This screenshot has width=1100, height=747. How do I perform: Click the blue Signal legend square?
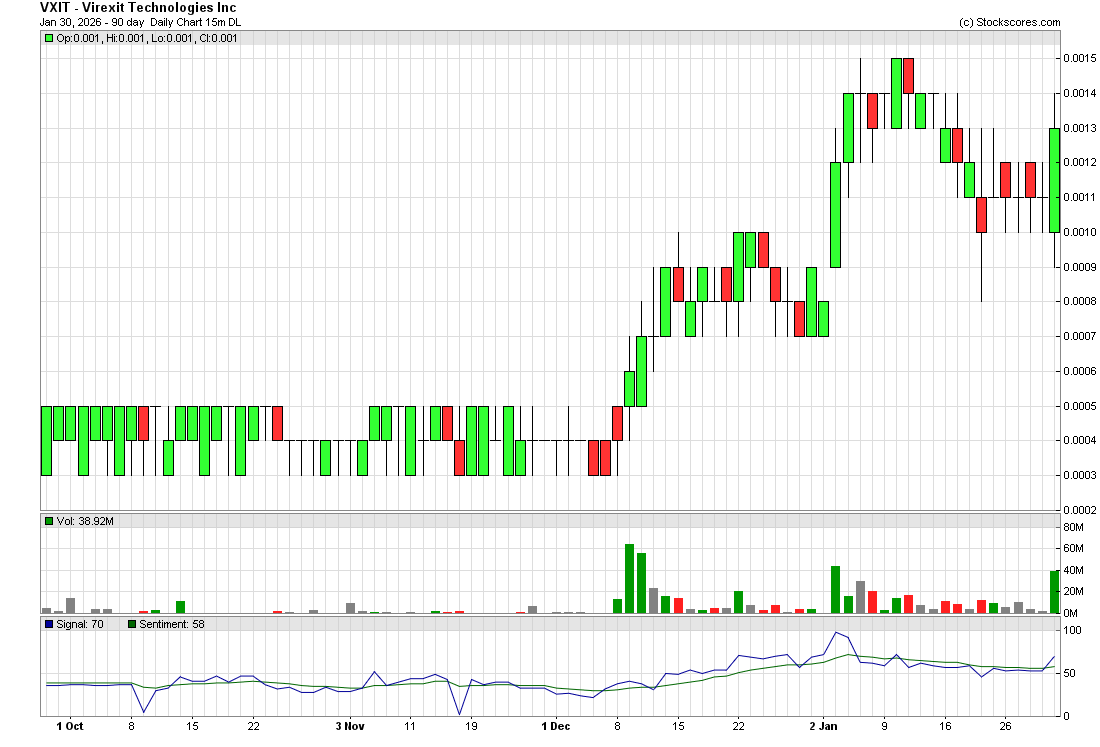pos(48,624)
